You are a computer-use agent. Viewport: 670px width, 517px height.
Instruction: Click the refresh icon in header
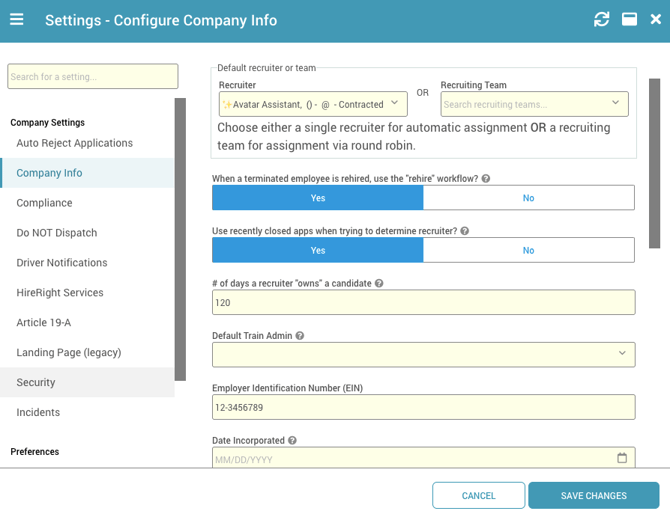[x=601, y=20]
